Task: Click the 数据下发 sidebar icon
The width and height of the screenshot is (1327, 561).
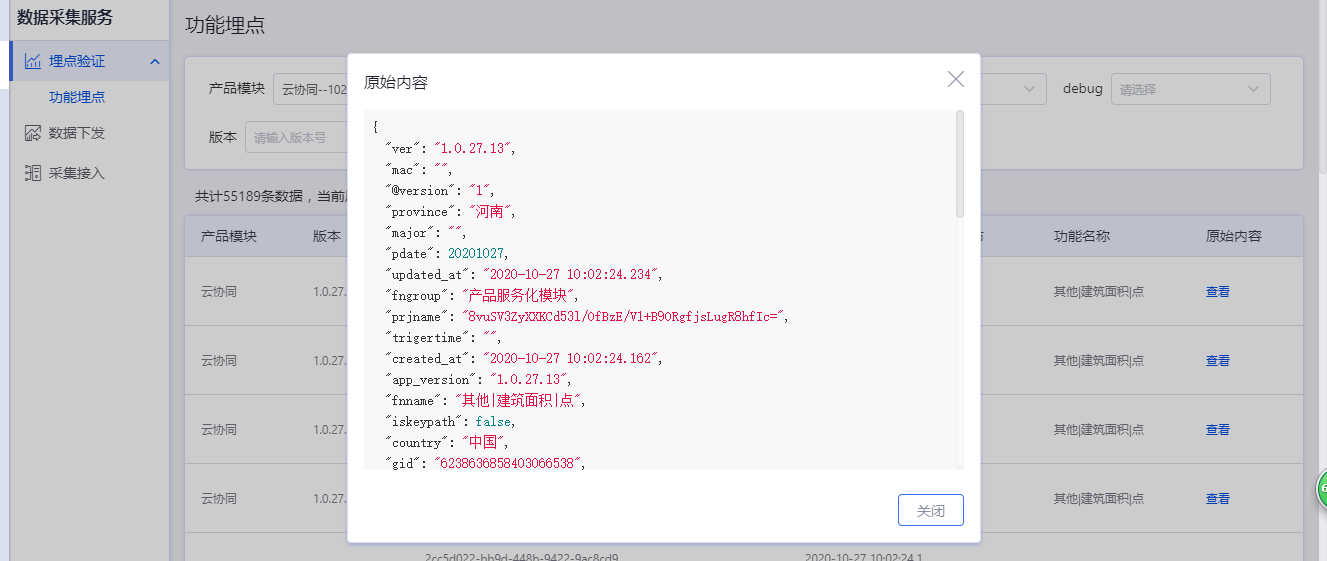Action: 33,133
